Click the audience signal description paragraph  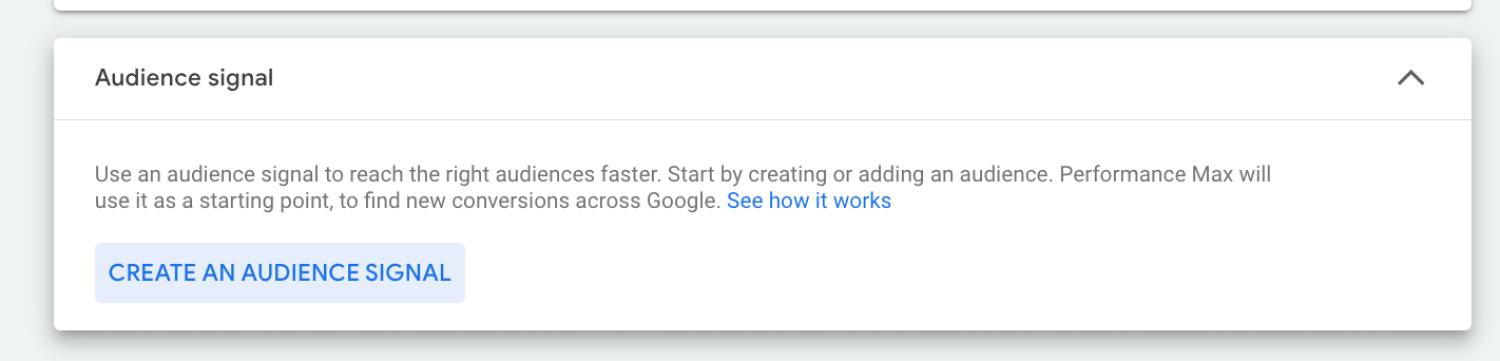683,188
